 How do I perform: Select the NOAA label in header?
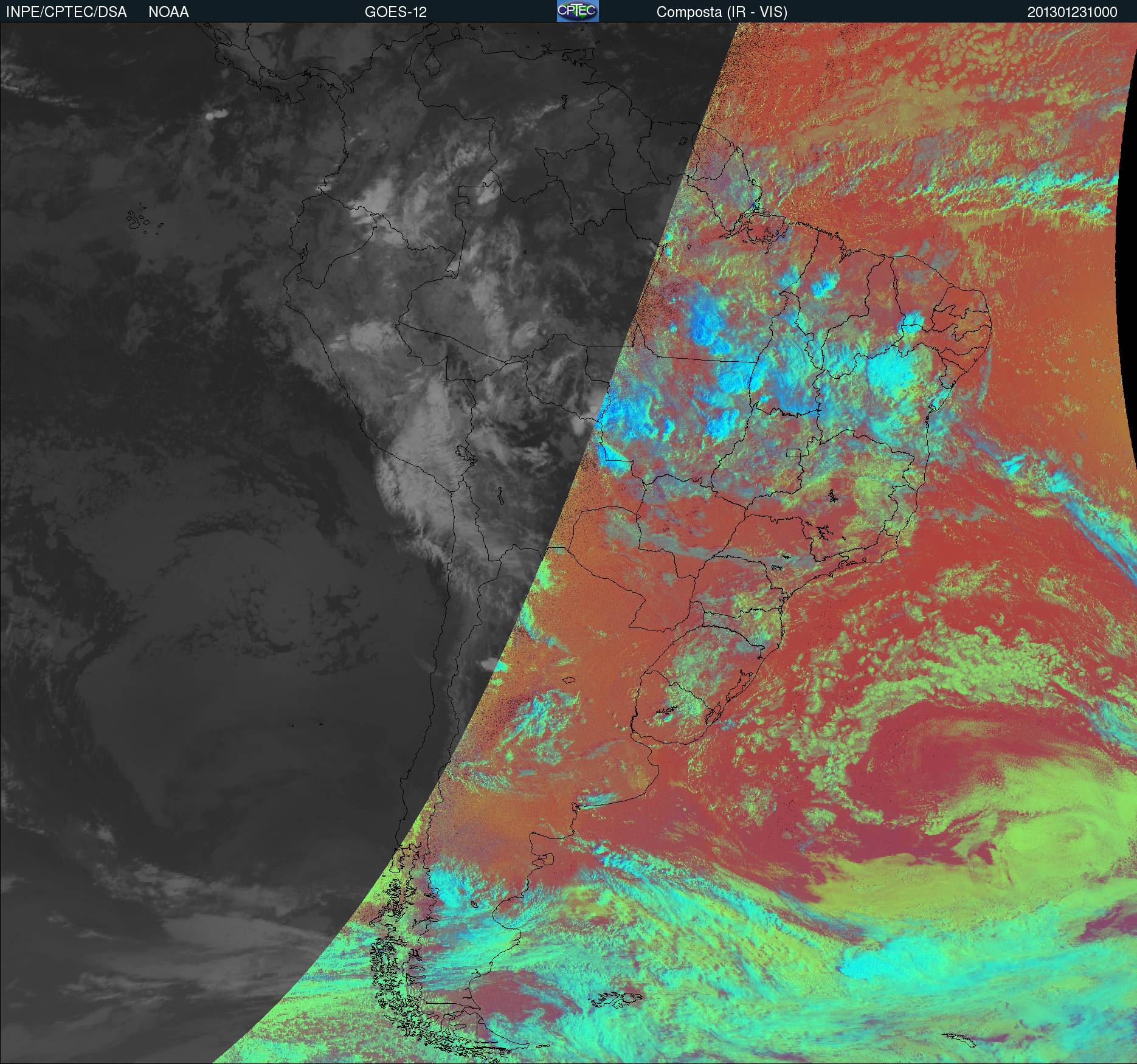(x=168, y=12)
